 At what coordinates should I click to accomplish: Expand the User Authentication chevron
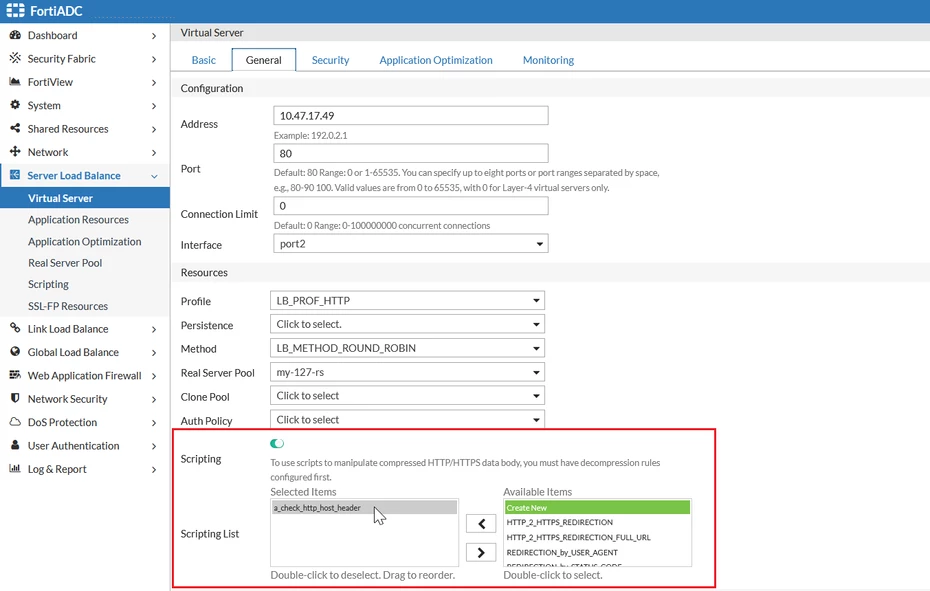tap(154, 446)
